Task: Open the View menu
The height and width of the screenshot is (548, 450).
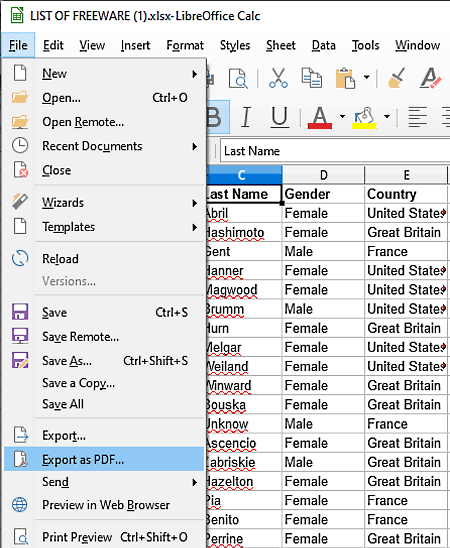Action: [x=92, y=45]
